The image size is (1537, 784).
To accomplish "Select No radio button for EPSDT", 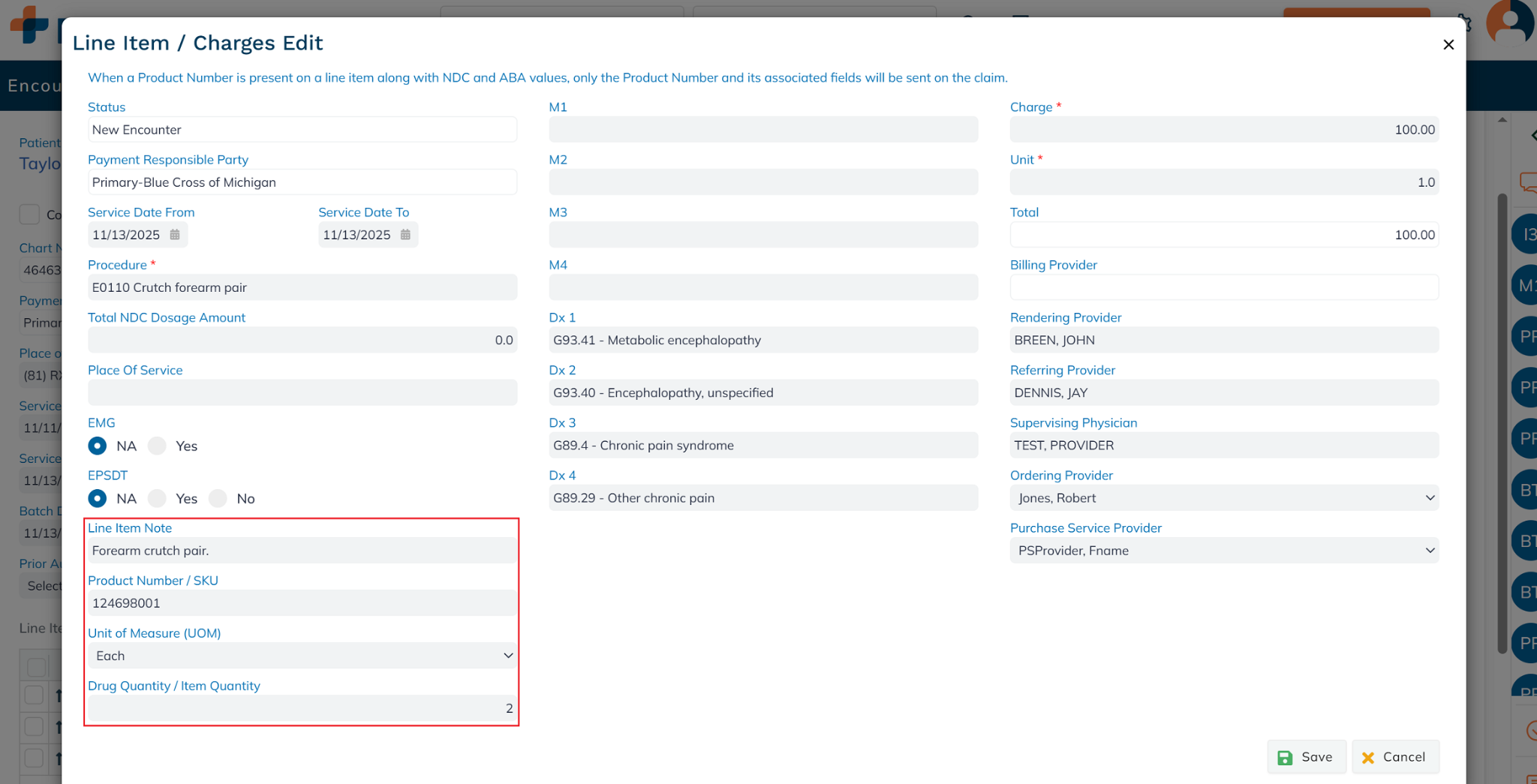I will [x=218, y=498].
